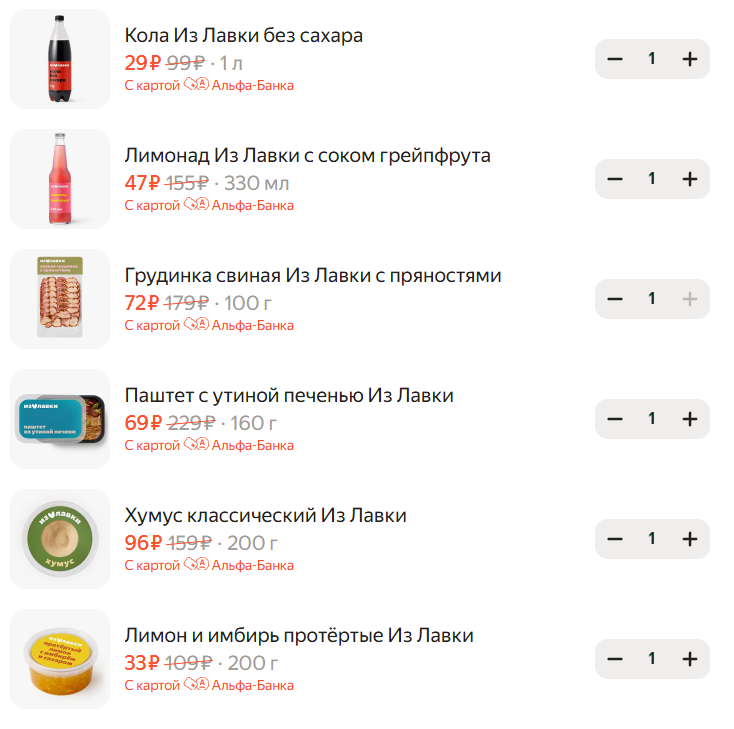The width and height of the screenshot is (734, 729).
Task: Open the grapefruit lemonade bottle thumbnail
Action: pyautogui.click(x=60, y=179)
